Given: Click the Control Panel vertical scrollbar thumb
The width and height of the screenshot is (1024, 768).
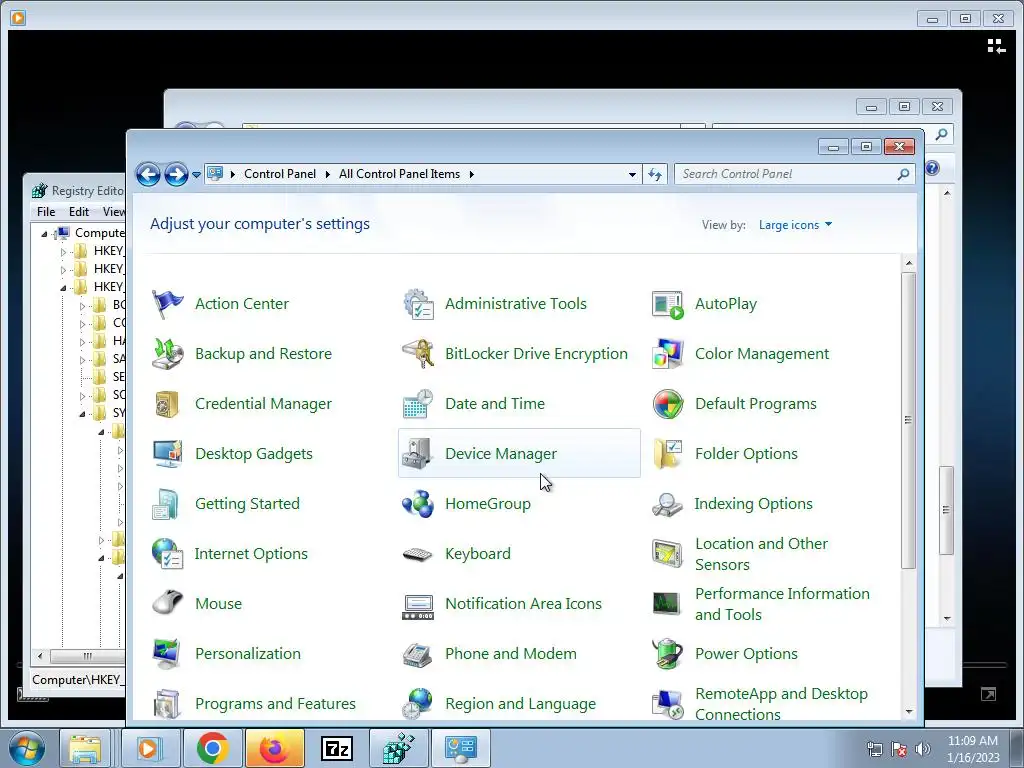Looking at the screenshot, I should point(908,420).
